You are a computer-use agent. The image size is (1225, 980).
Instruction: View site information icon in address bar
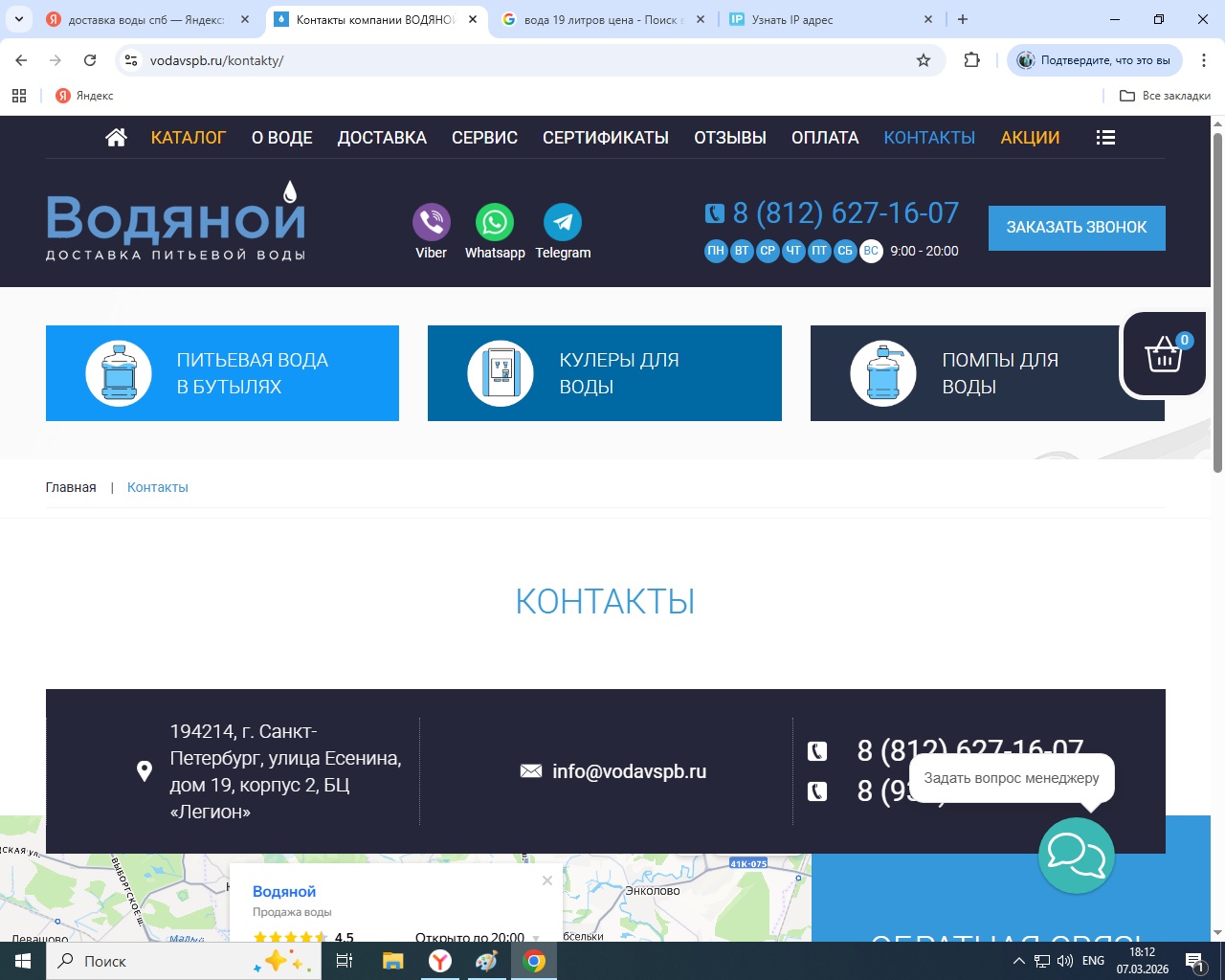tap(132, 60)
